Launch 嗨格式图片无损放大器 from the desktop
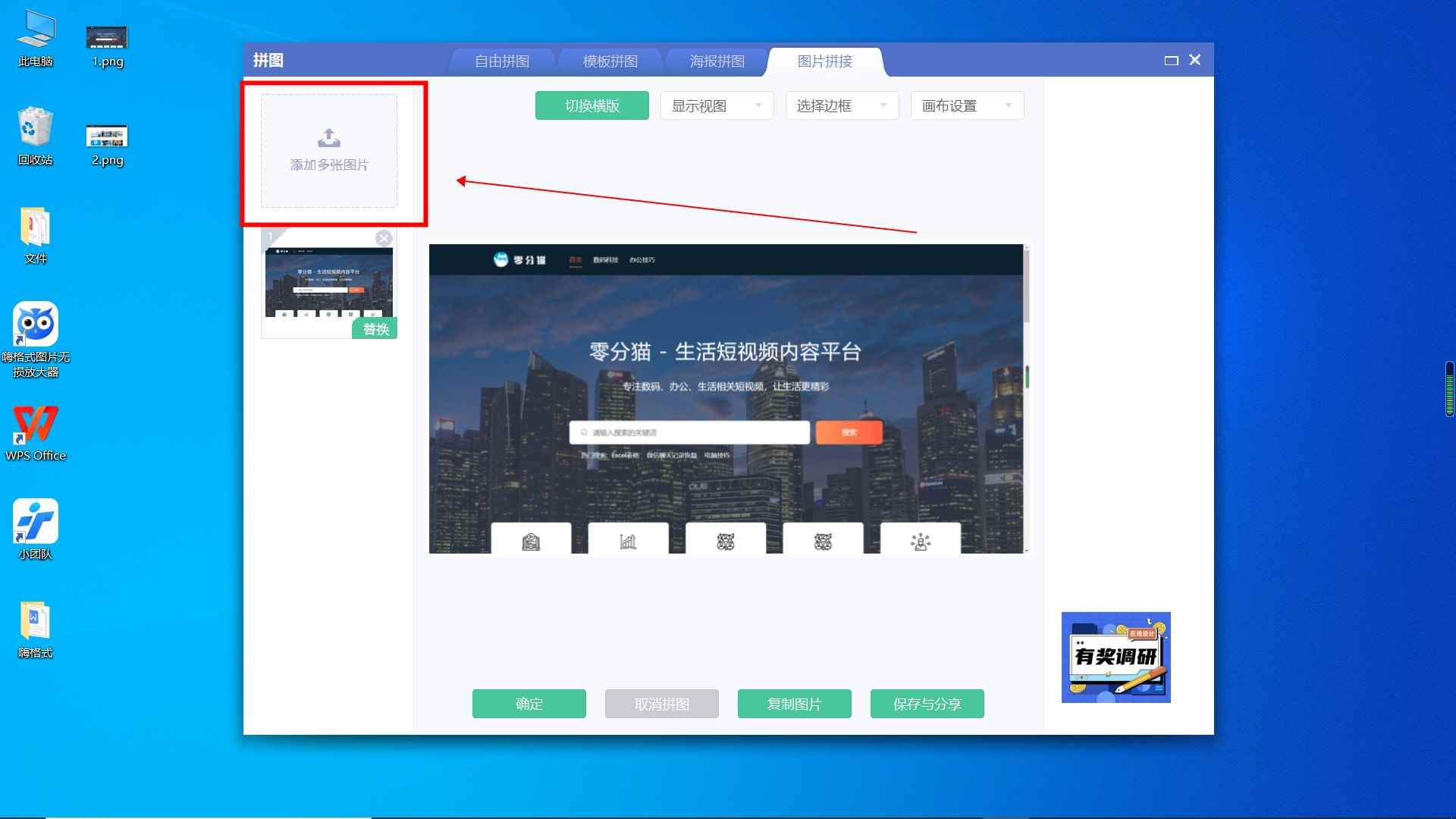The width and height of the screenshot is (1456, 819). (35, 326)
